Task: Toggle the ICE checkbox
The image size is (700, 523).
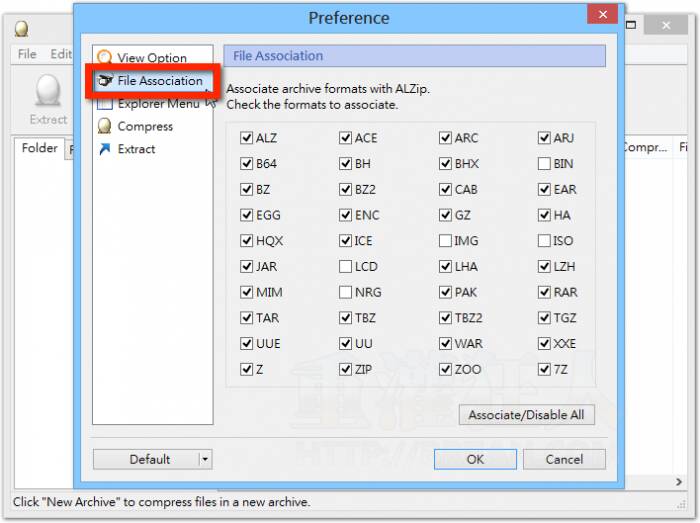Action: [345, 241]
